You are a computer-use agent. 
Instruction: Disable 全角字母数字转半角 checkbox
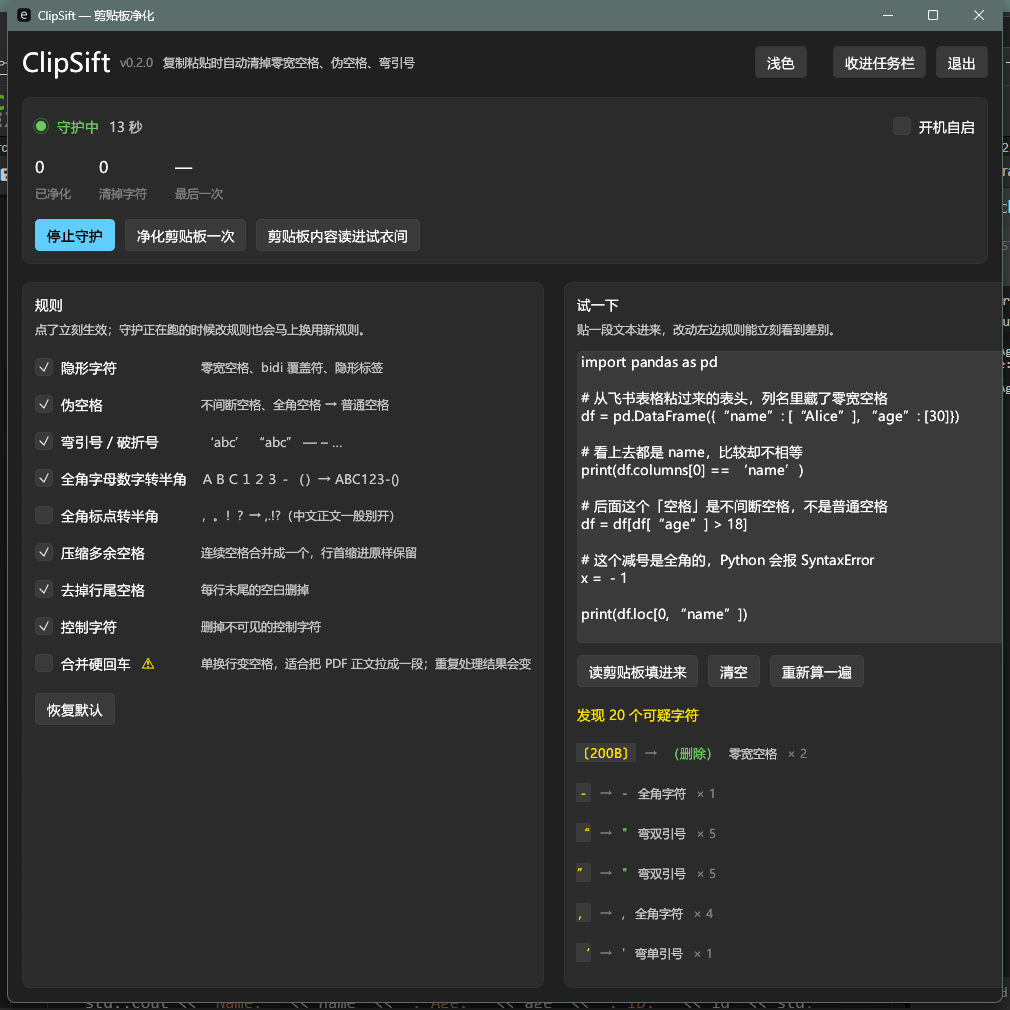click(44, 479)
